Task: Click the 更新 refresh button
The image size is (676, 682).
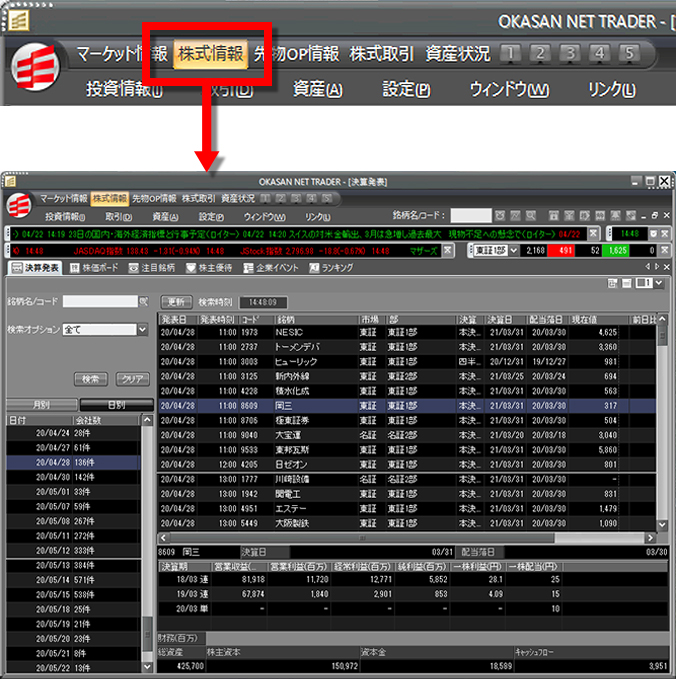Action: click(x=176, y=301)
